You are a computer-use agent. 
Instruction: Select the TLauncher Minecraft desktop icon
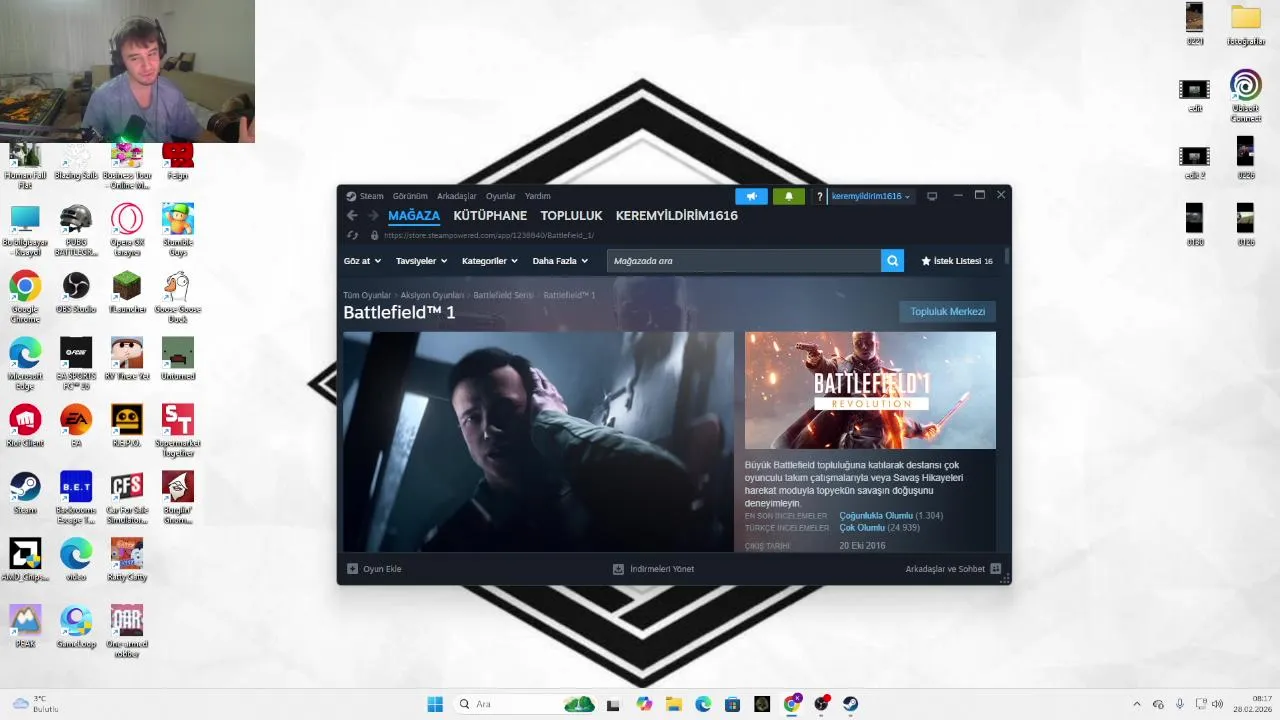(127, 293)
